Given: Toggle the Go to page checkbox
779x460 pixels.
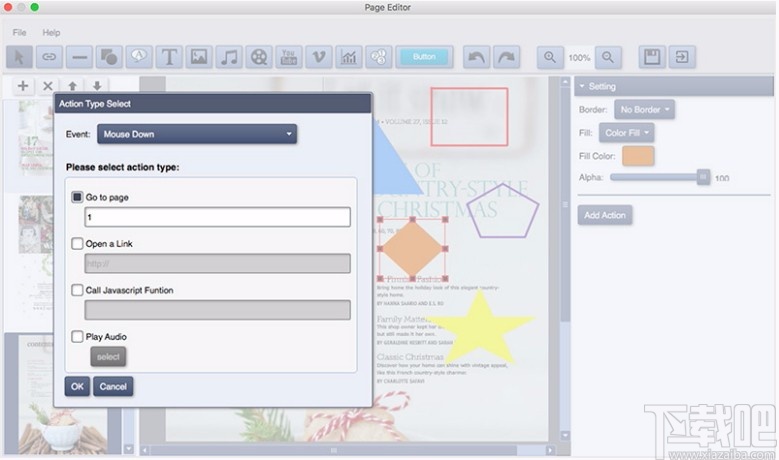Looking at the screenshot, I should point(77,197).
